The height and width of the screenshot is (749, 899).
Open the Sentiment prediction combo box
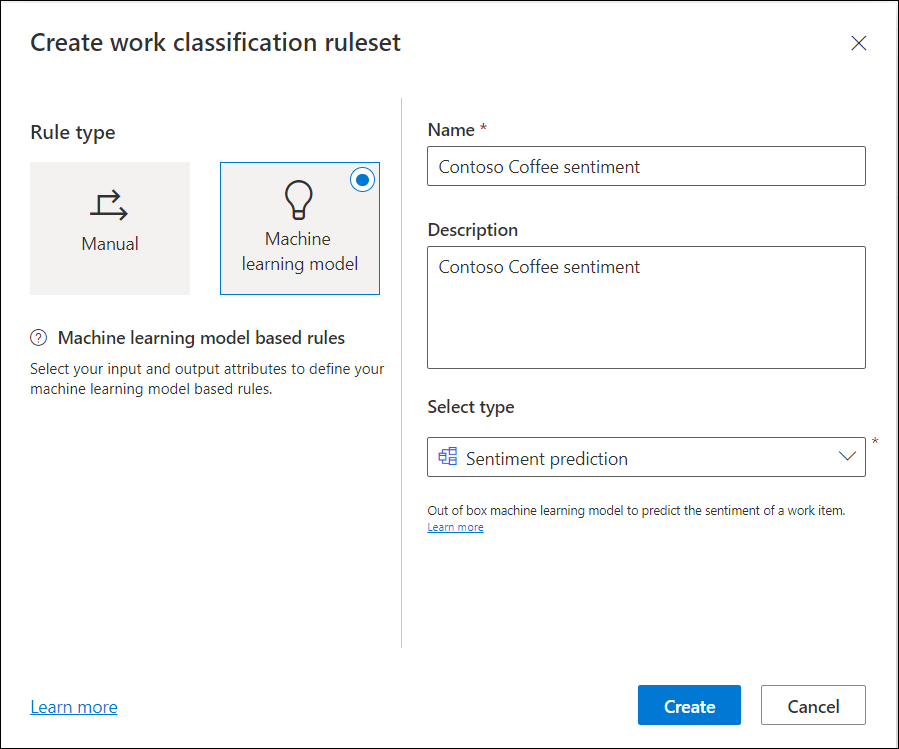pyautogui.click(x=640, y=457)
